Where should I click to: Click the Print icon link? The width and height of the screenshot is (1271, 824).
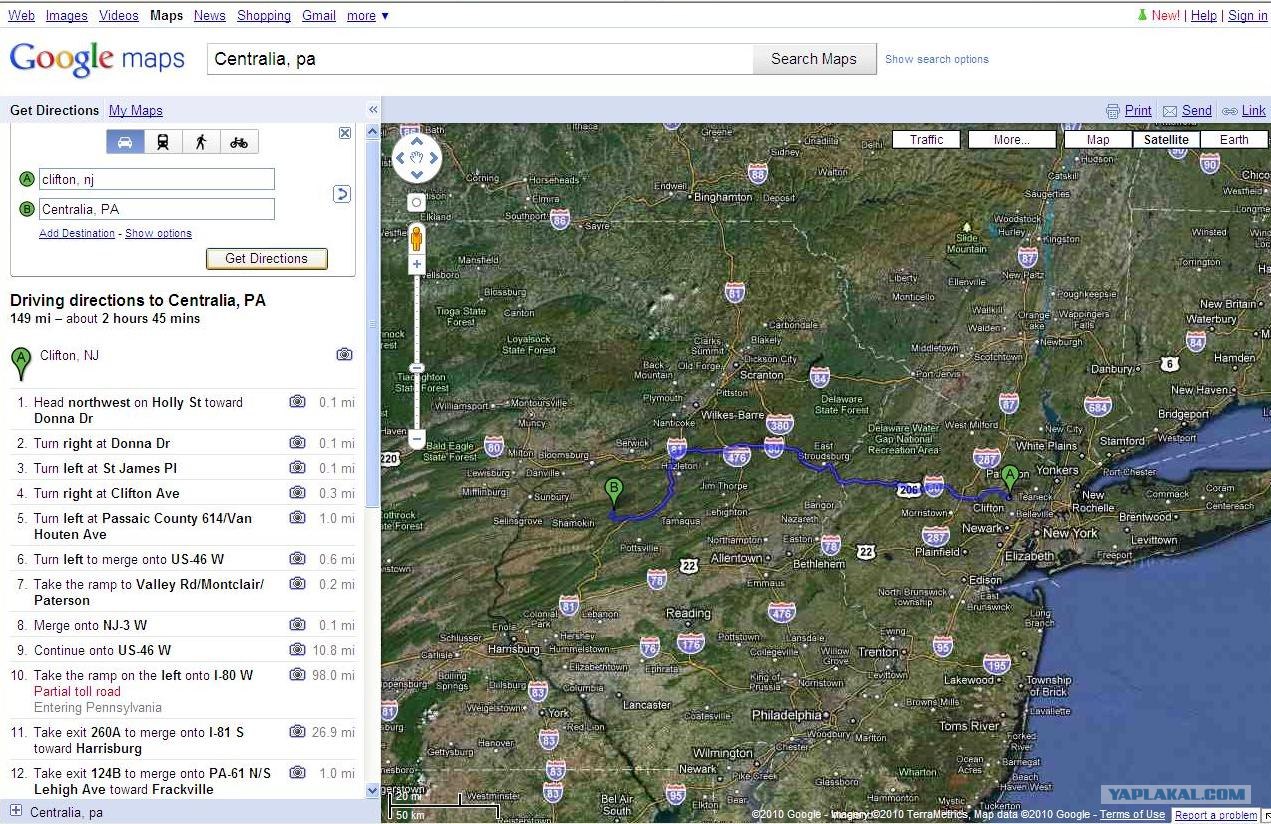tap(1129, 111)
